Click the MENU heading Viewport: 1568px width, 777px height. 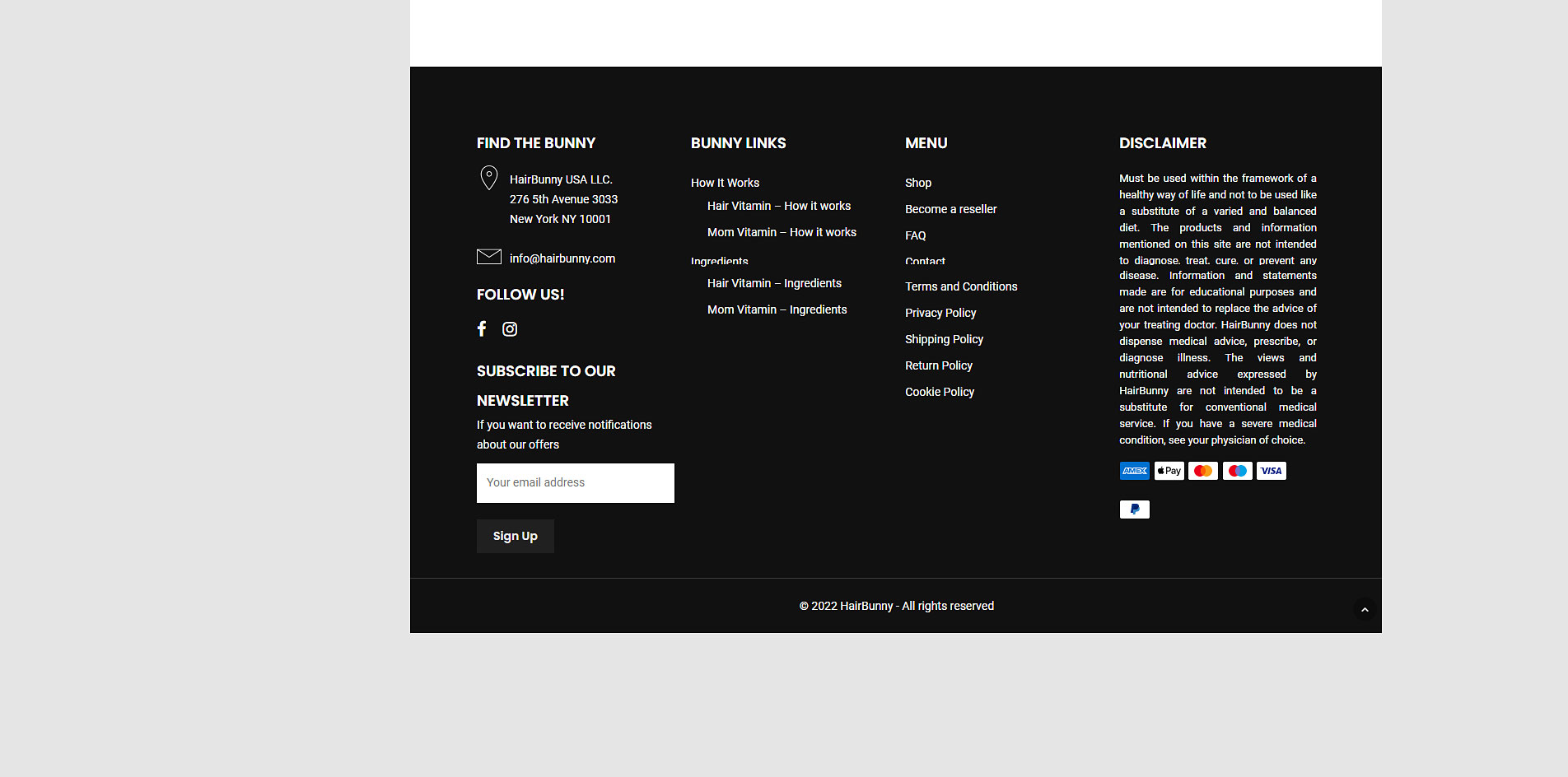[x=926, y=143]
